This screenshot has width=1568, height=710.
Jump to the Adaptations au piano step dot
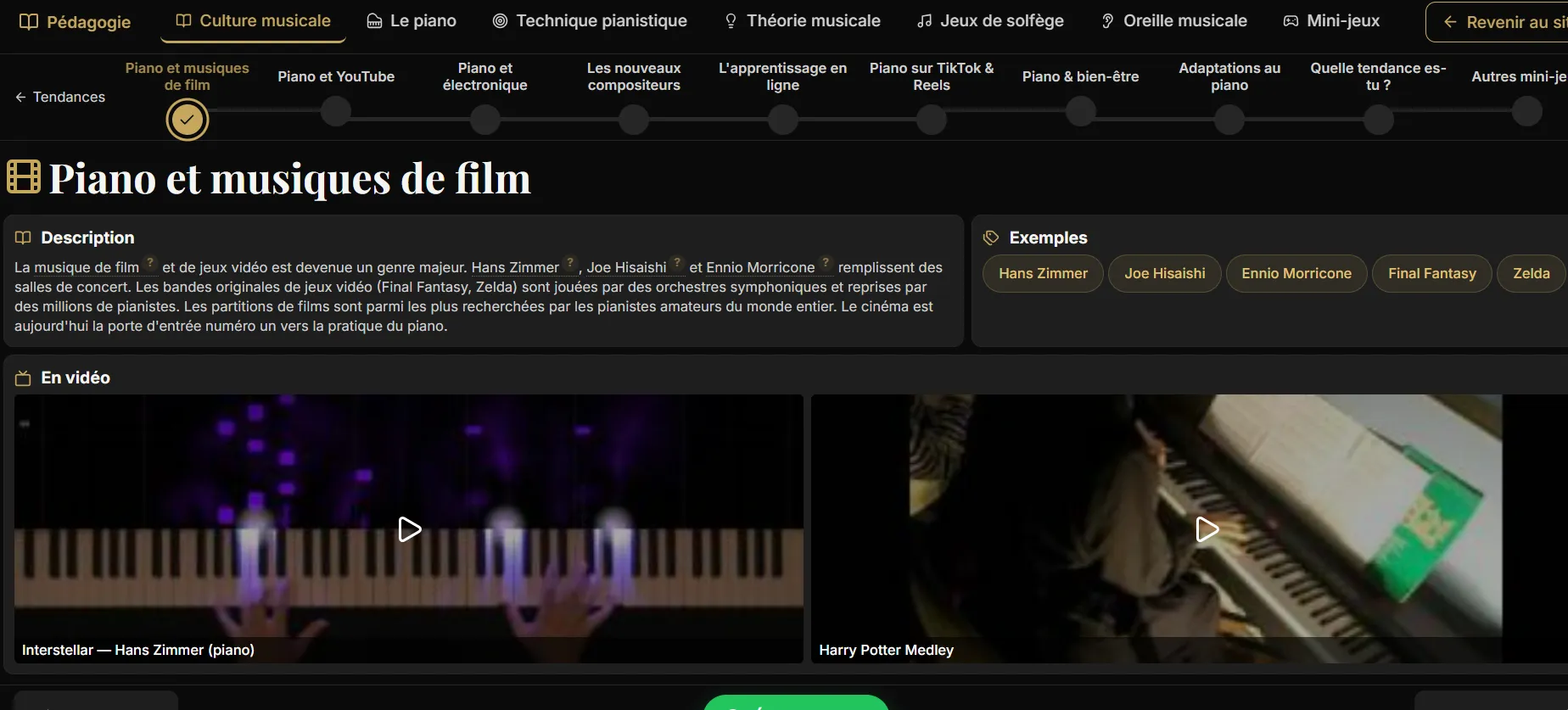(1229, 120)
